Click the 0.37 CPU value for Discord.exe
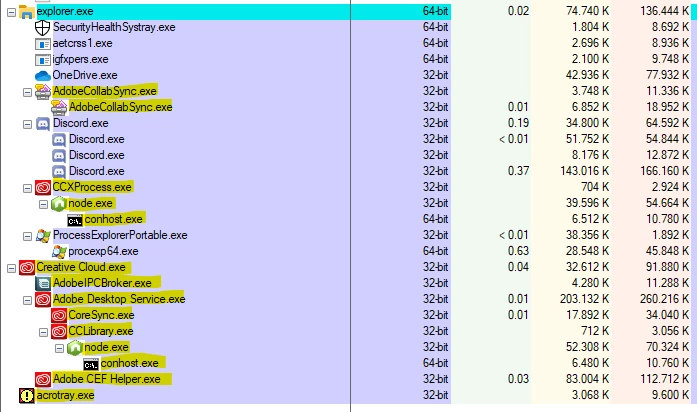The height and width of the screenshot is (412, 697). (x=518, y=171)
